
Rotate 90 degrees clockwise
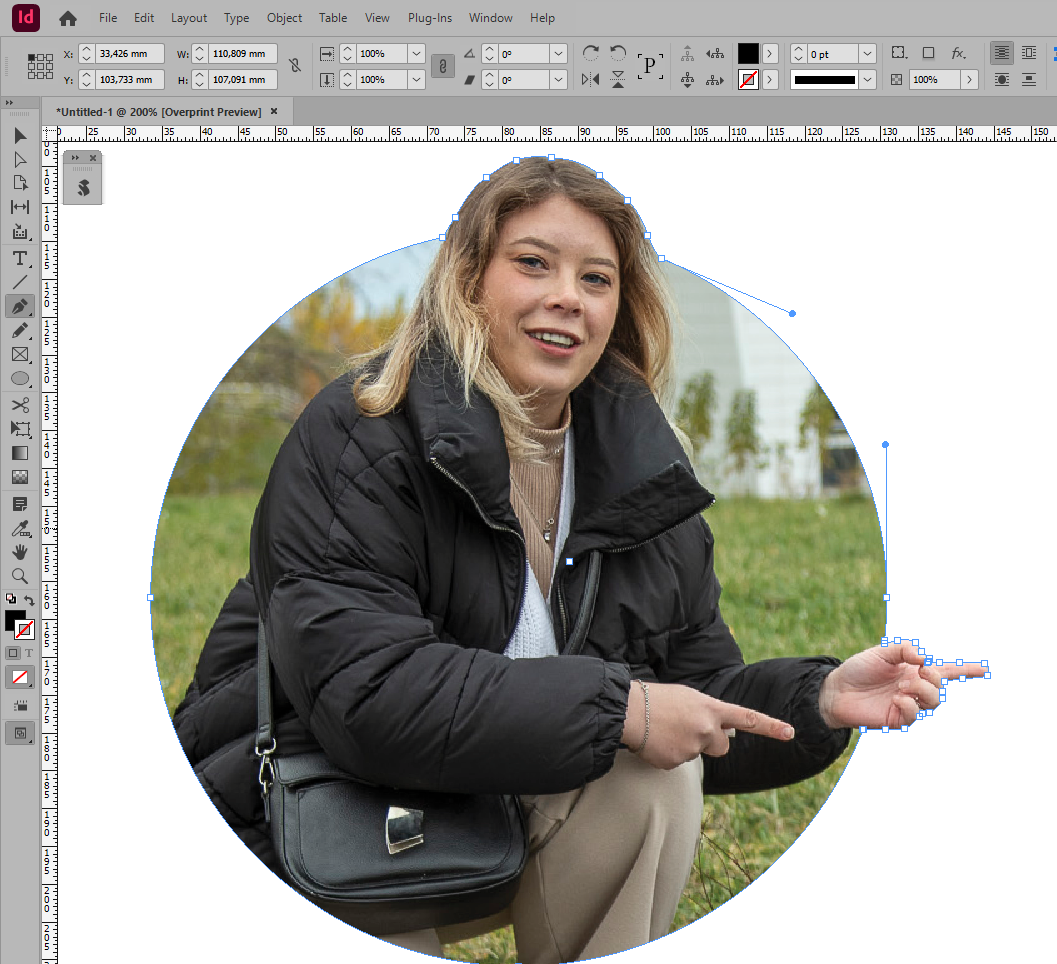(x=591, y=53)
